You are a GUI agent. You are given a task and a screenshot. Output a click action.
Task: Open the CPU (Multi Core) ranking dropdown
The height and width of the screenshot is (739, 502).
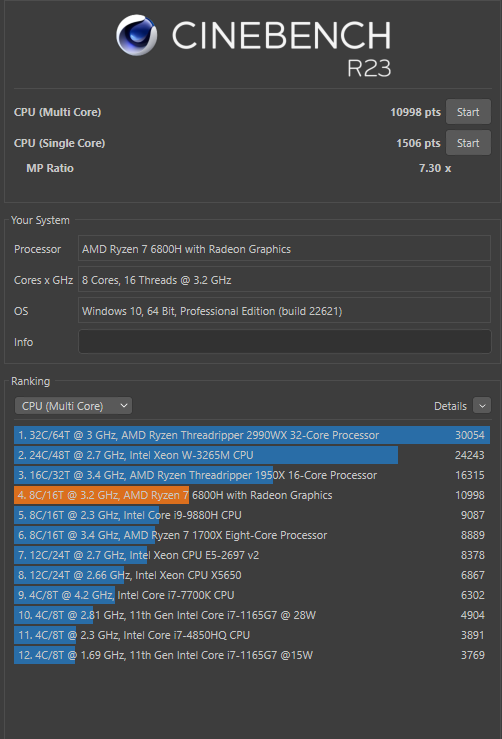(74, 406)
